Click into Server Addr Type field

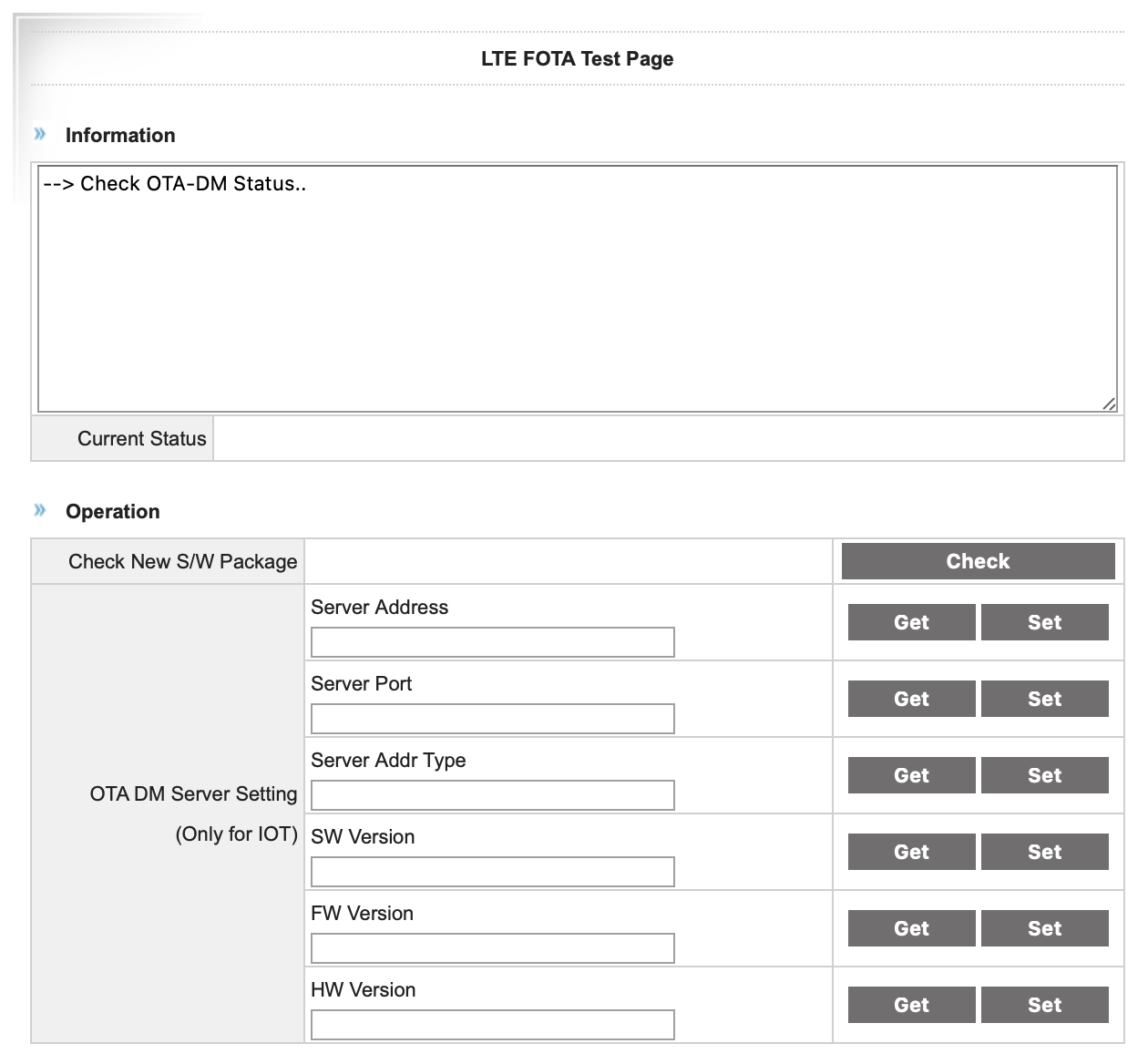coord(492,795)
